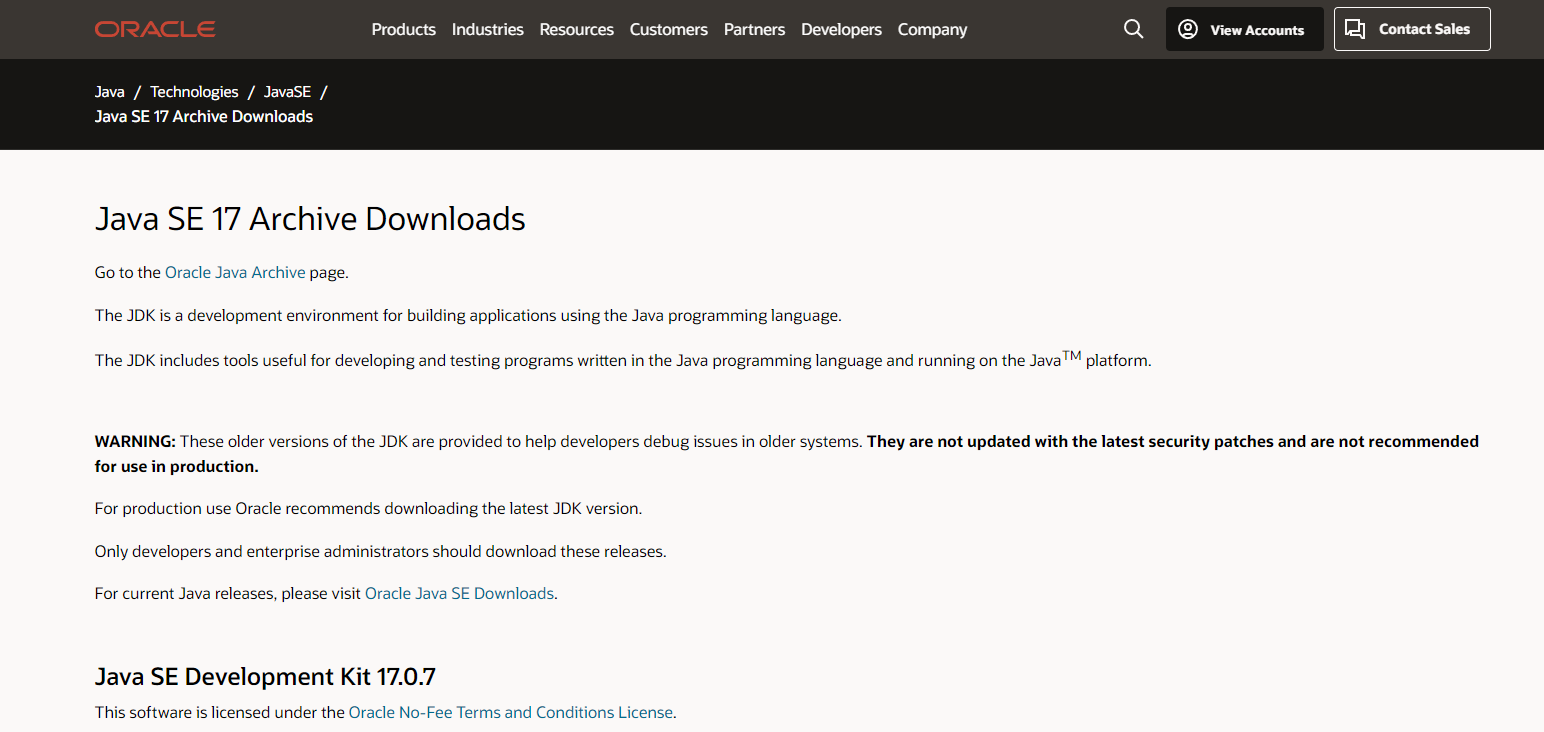Click the user icon in View Accounts
Image resolution: width=1544 pixels, height=732 pixels.
[x=1188, y=30]
